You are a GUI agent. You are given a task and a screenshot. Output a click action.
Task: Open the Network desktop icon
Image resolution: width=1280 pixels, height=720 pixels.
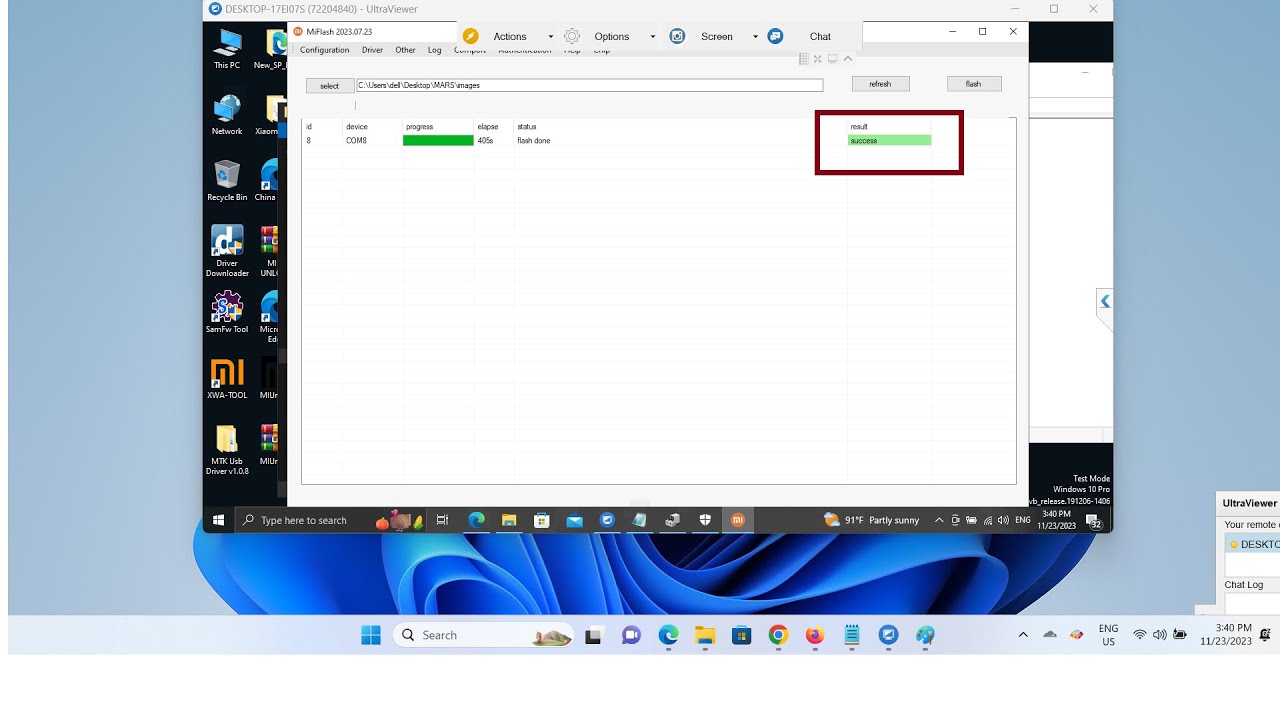[227, 115]
